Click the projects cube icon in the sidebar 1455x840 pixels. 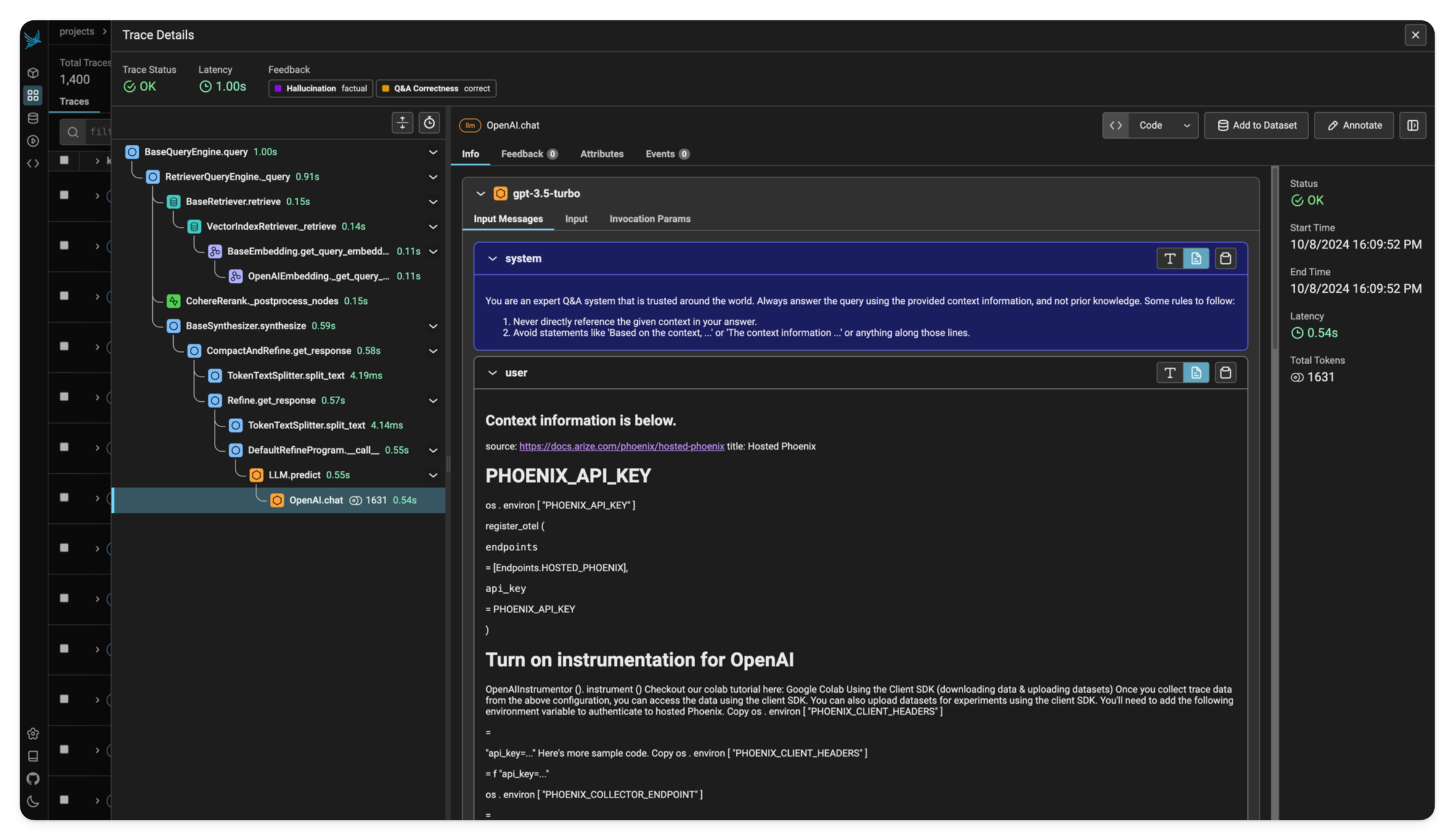(x=33, y=72)
